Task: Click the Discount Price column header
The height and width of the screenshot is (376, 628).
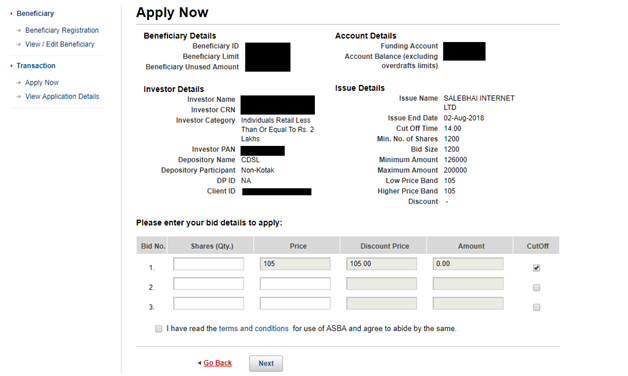Action: [x=384, y=246]
